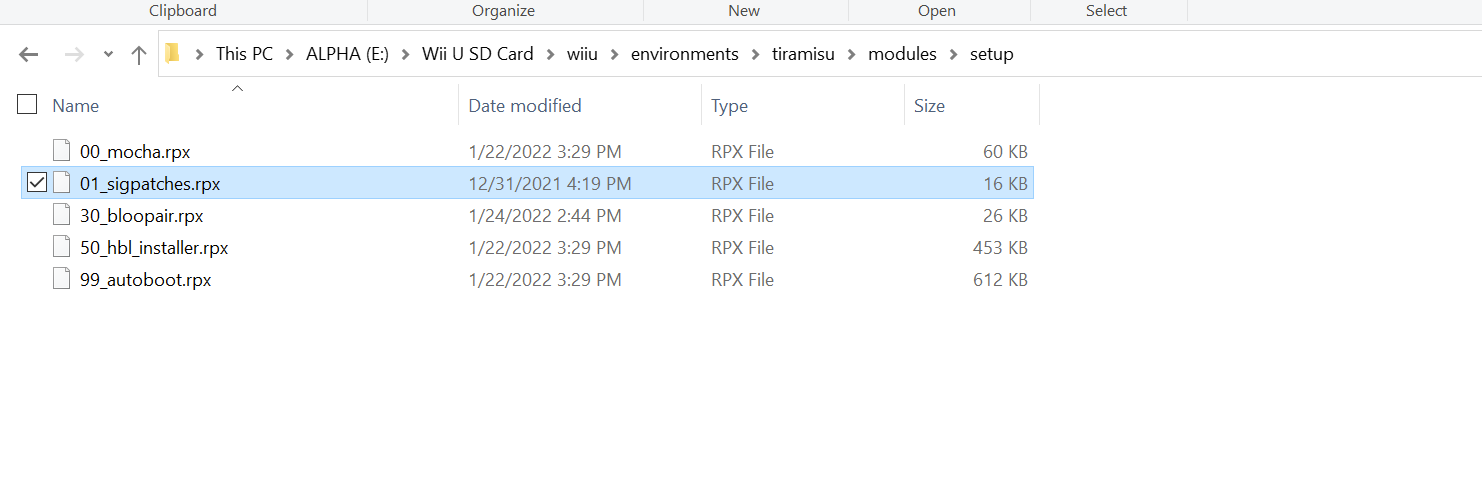Click the Up one level arrow
This screenshot has height=484, width=1482.
[x=139, y=55]
